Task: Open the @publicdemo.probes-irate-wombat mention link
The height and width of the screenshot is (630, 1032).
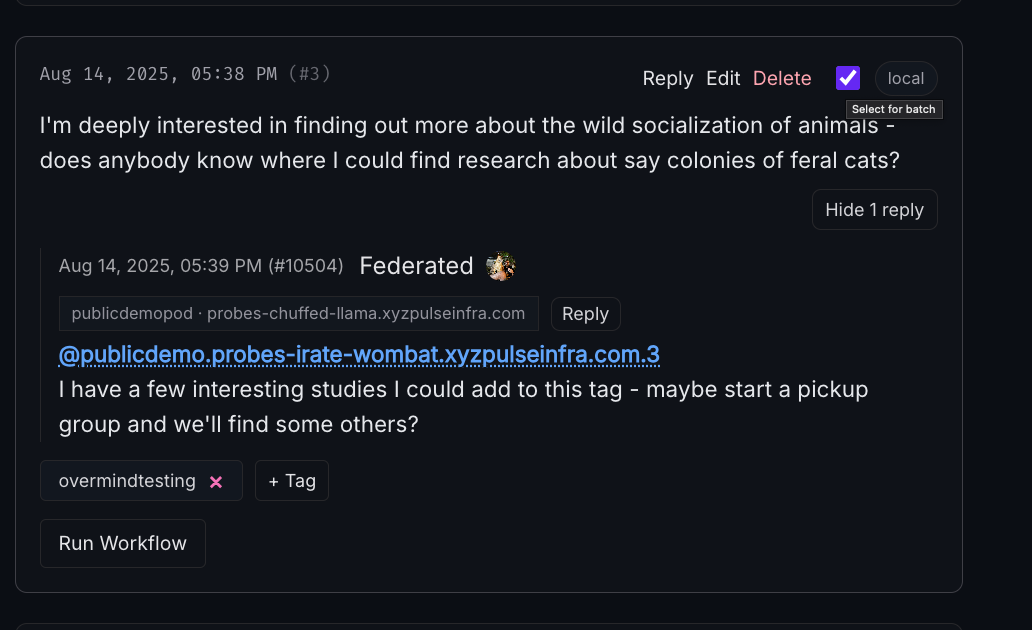Action: pos(359,355)
